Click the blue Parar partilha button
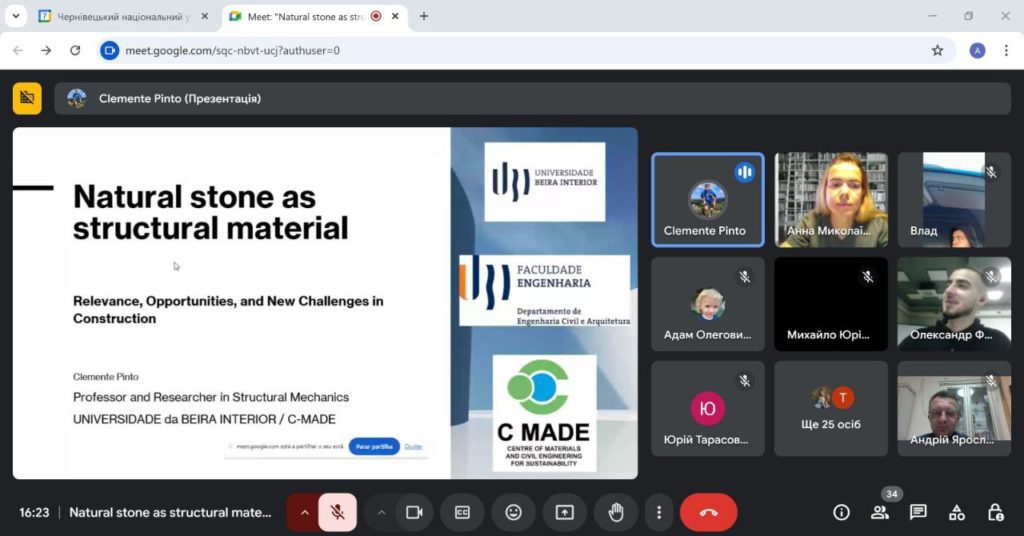This screenshot has width=1024, height=536. click(374, 447)
